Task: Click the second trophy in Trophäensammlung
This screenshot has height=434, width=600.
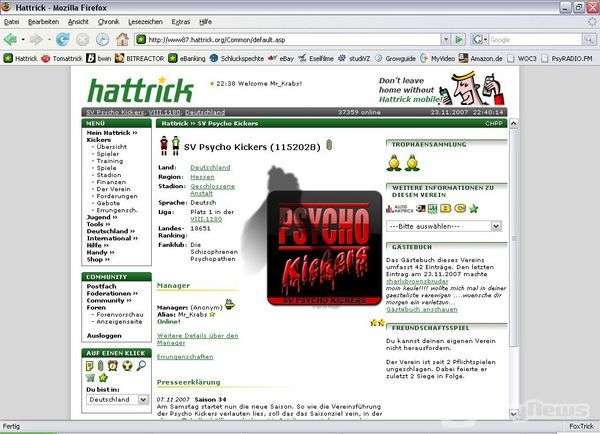Action: click(412, 163)
